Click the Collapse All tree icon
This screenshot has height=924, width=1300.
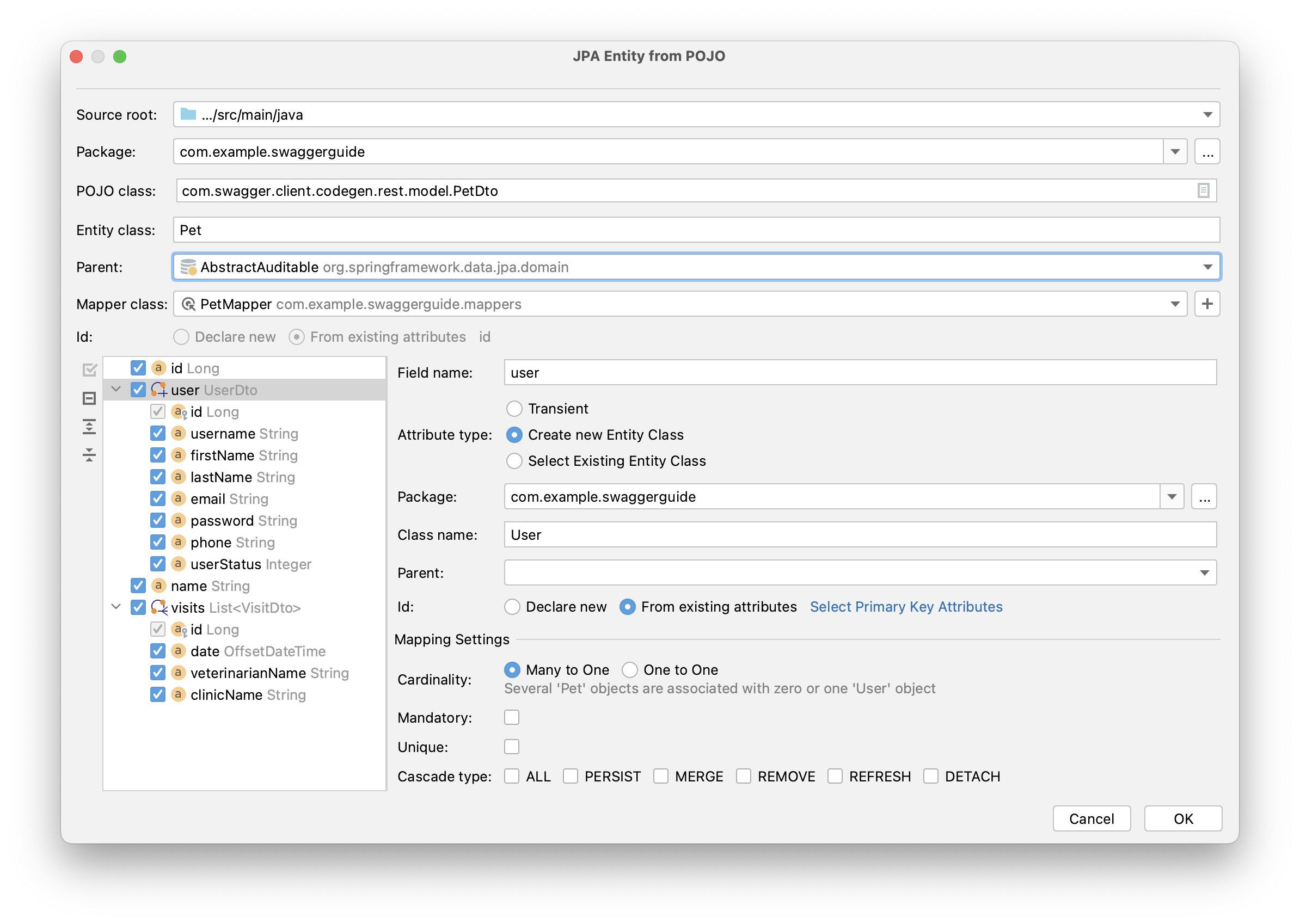click(89, 454)
